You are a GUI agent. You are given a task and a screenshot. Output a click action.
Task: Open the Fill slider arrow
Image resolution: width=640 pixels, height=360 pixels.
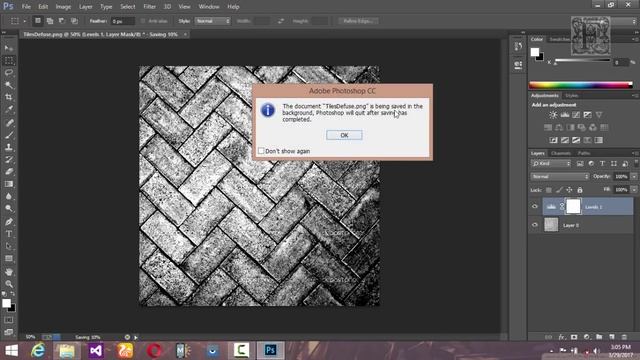tap(634, 190)
